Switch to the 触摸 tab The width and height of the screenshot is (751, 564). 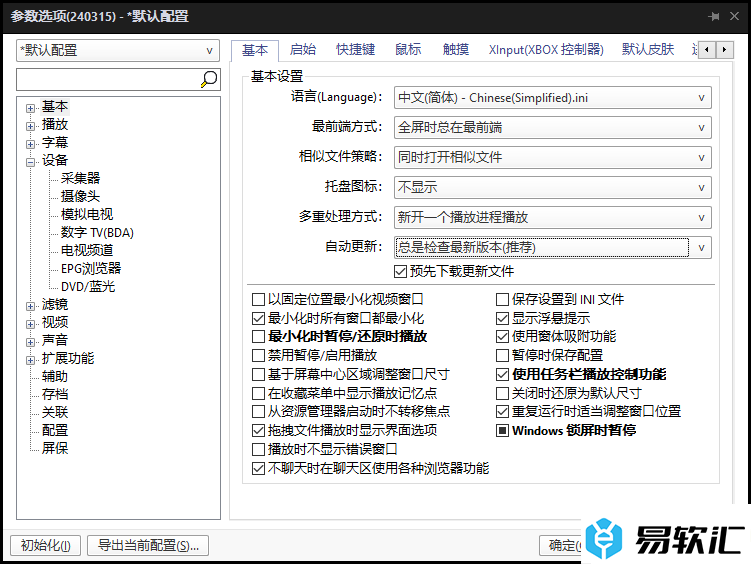click(x=455, y=49)
